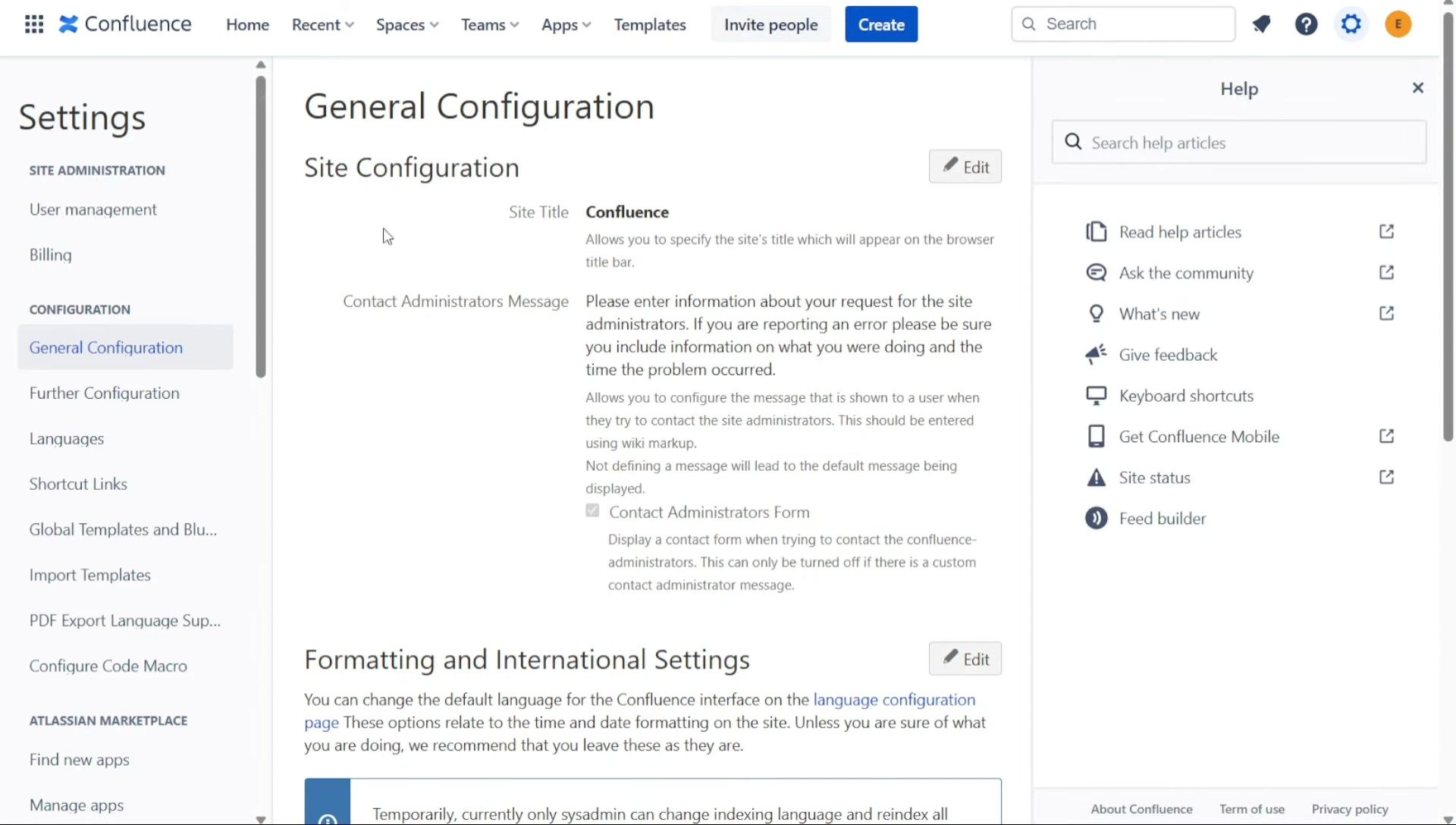The width and height of the screenshot is (1456, 825).
Task: Close the Help panel
Action: click(x=1418, y=88)
